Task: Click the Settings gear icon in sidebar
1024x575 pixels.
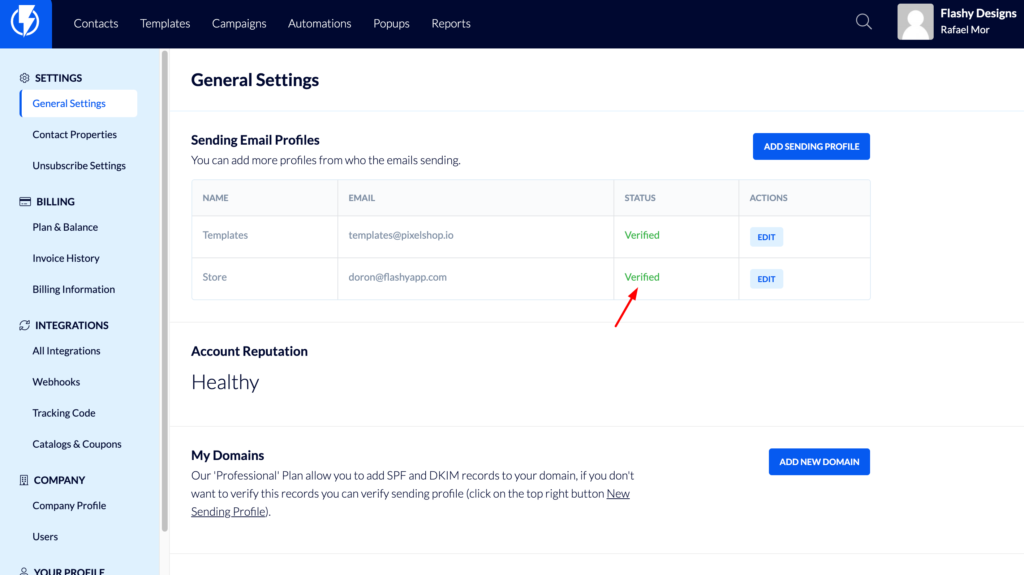Action: click(x=24, y=78)
